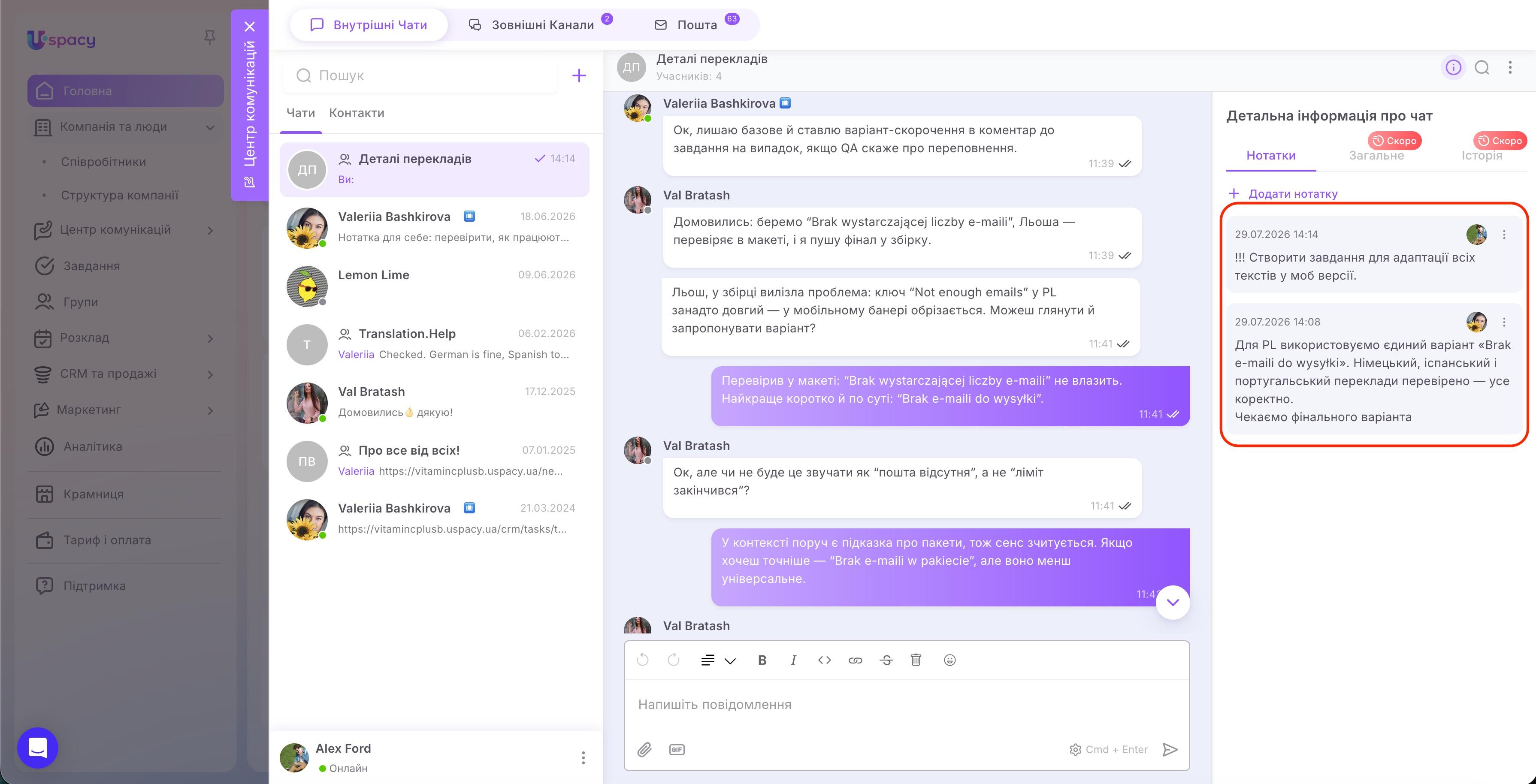The image size is (1536, 784).
Task: Go to Головна in the sidebar
Action: point(126,91)
